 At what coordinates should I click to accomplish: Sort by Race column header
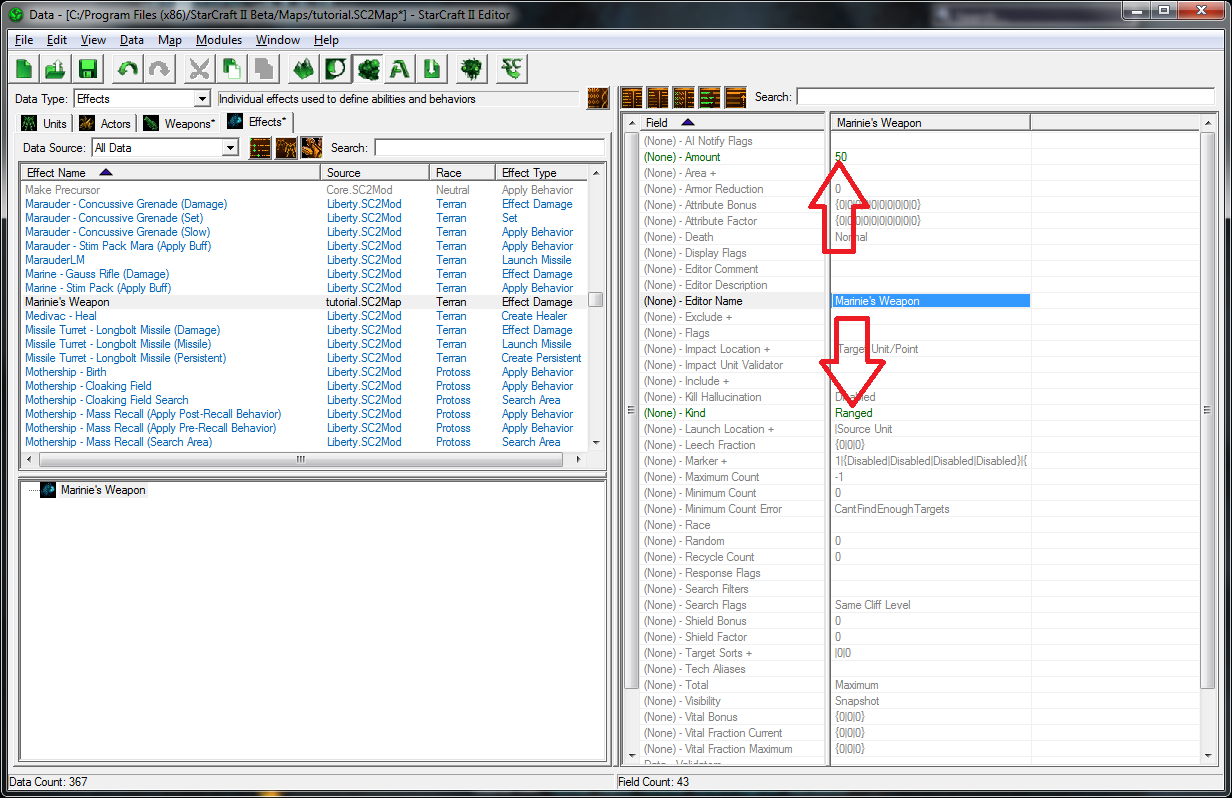click(462, 173)
